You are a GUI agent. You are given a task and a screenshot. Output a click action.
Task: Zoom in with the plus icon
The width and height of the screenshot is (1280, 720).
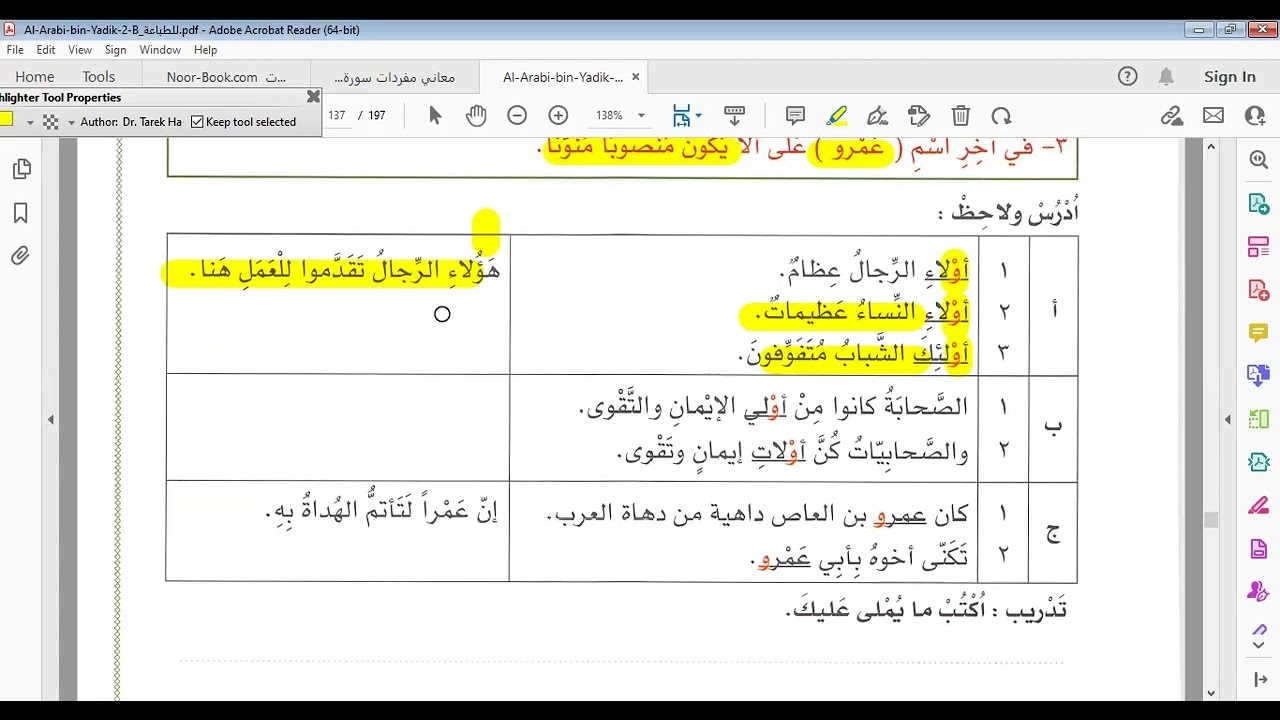558,115
